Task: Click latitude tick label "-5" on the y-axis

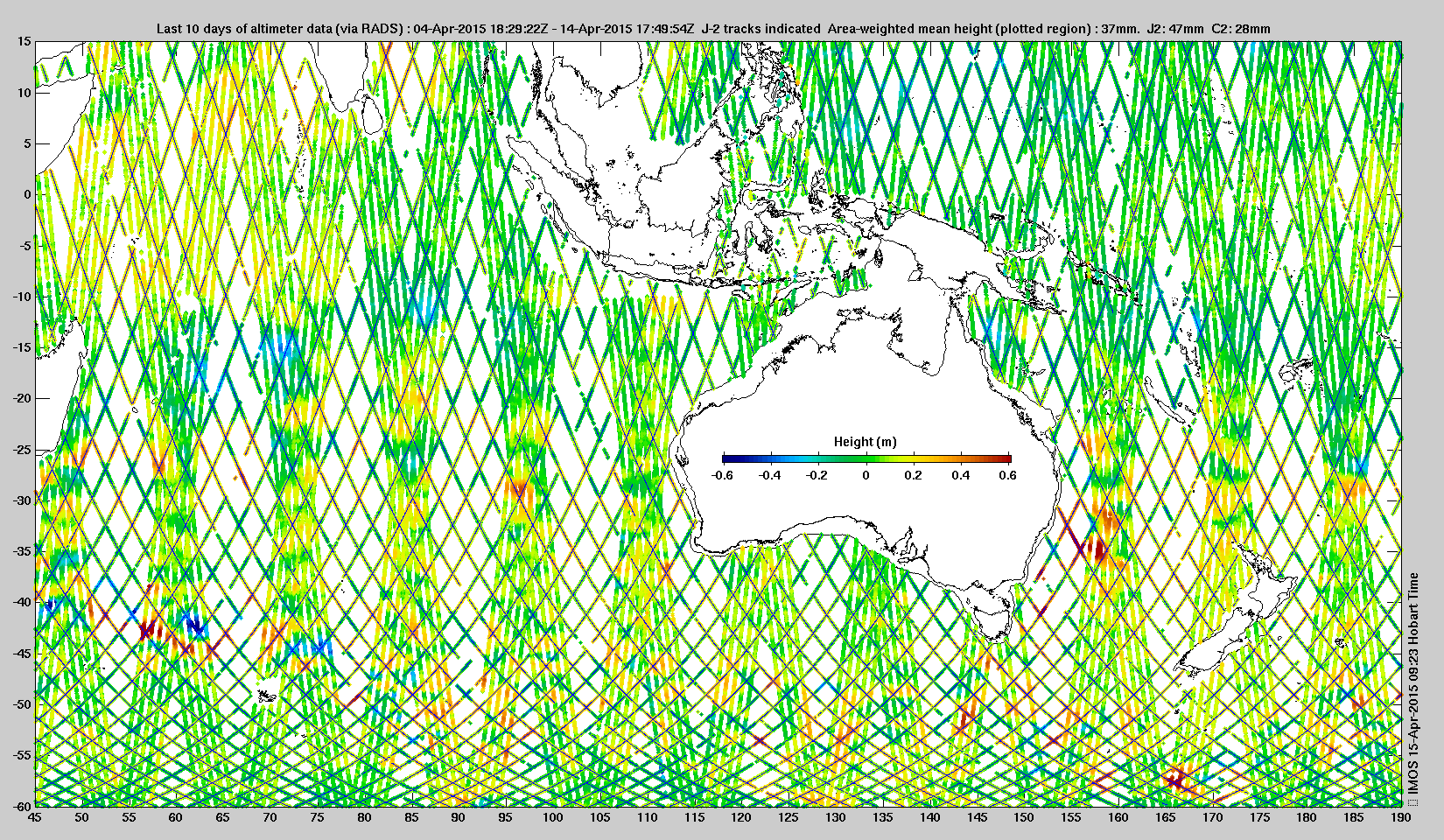Action: pos(25,246)
